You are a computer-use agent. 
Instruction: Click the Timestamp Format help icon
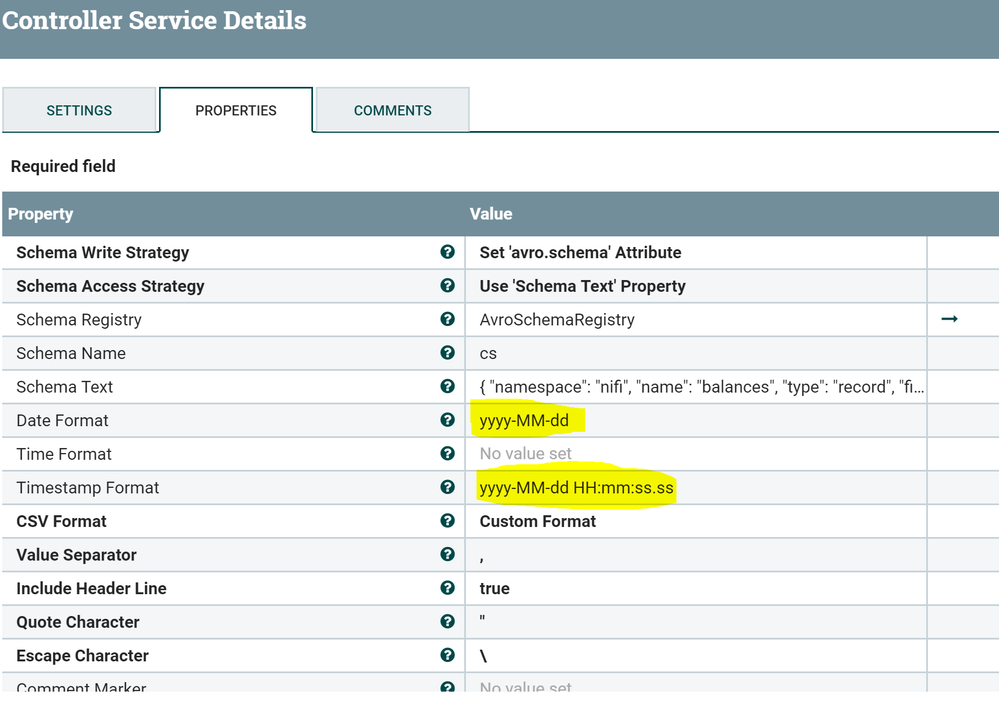pyautogui.click(x=447, y=487)
